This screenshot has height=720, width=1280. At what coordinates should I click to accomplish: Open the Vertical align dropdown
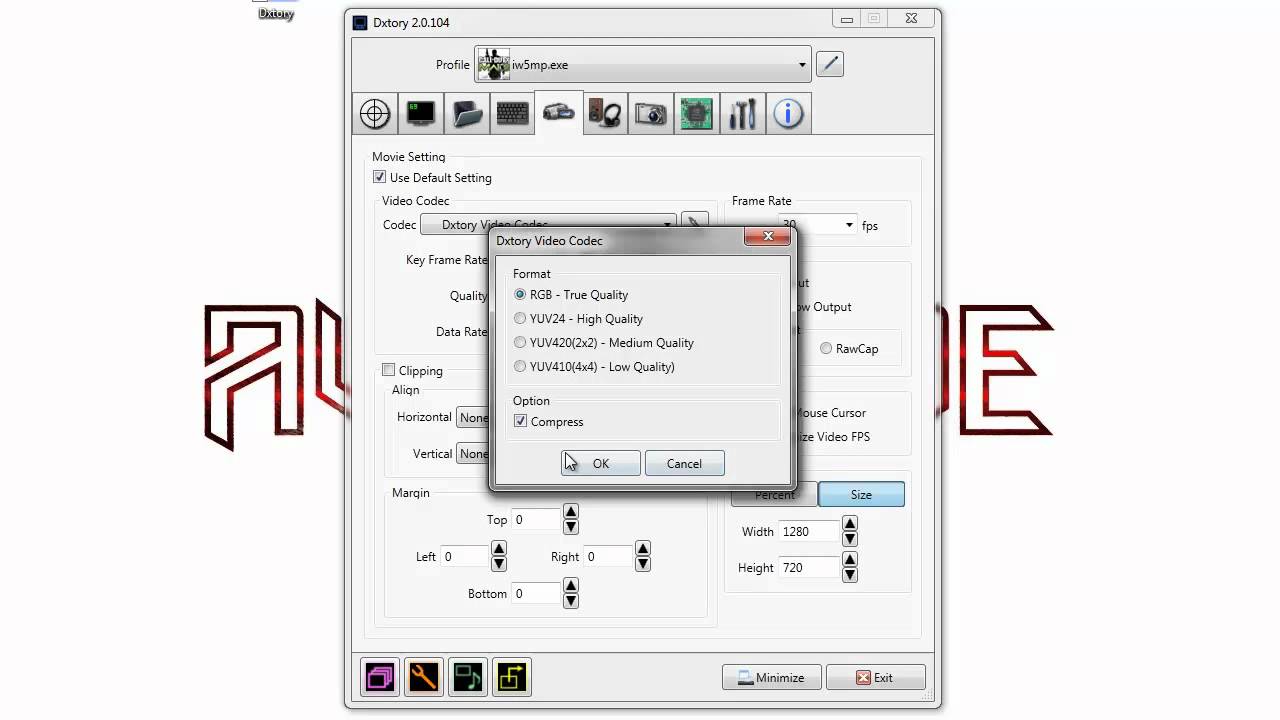(473, 454)
